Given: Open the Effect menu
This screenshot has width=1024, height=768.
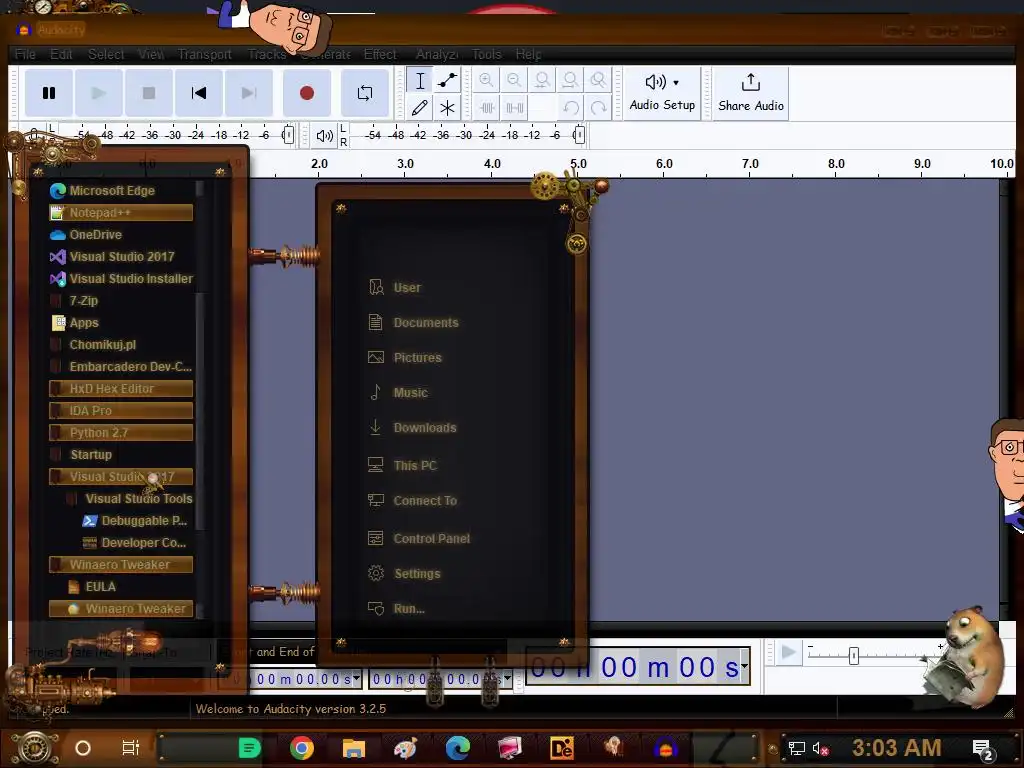Looking at the screenshot, I should (x=380, y=54).
